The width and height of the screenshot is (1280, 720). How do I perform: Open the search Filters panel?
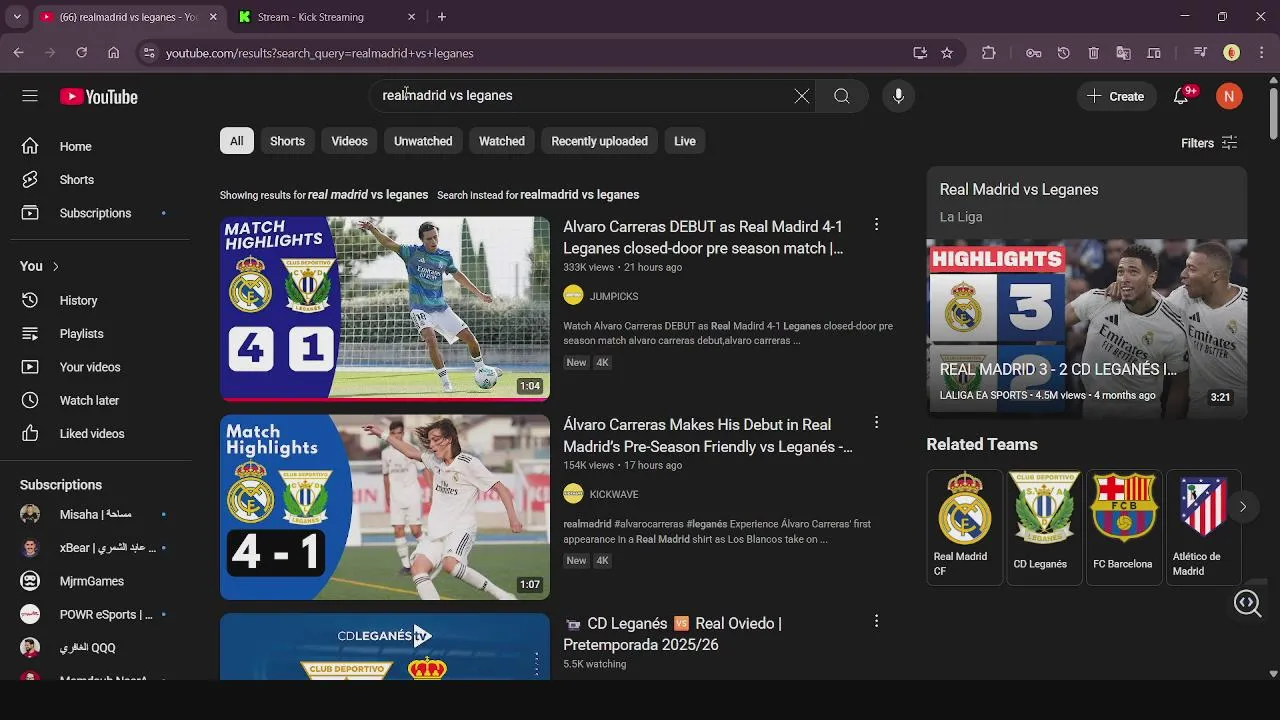[1209, 143]
